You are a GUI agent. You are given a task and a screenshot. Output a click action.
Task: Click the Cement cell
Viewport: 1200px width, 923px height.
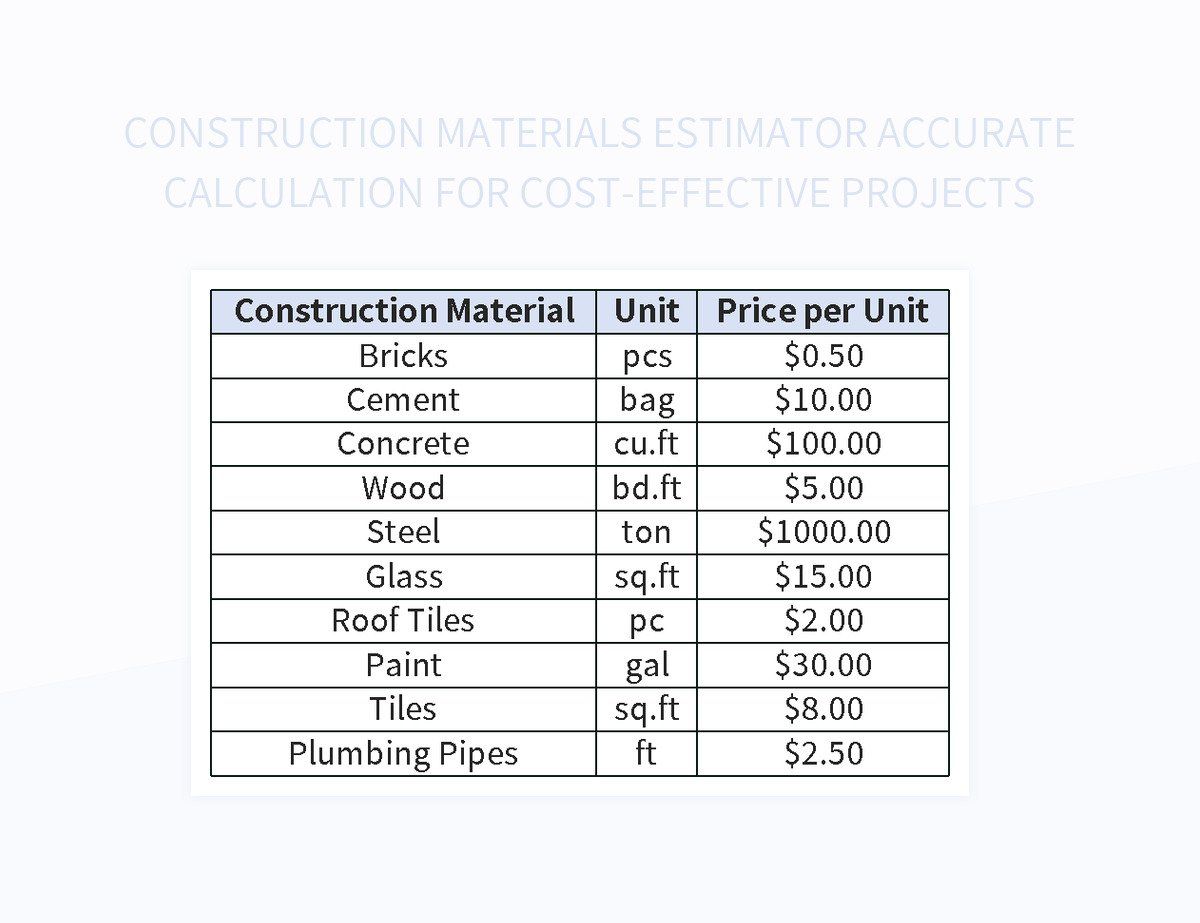coord(403,400)
